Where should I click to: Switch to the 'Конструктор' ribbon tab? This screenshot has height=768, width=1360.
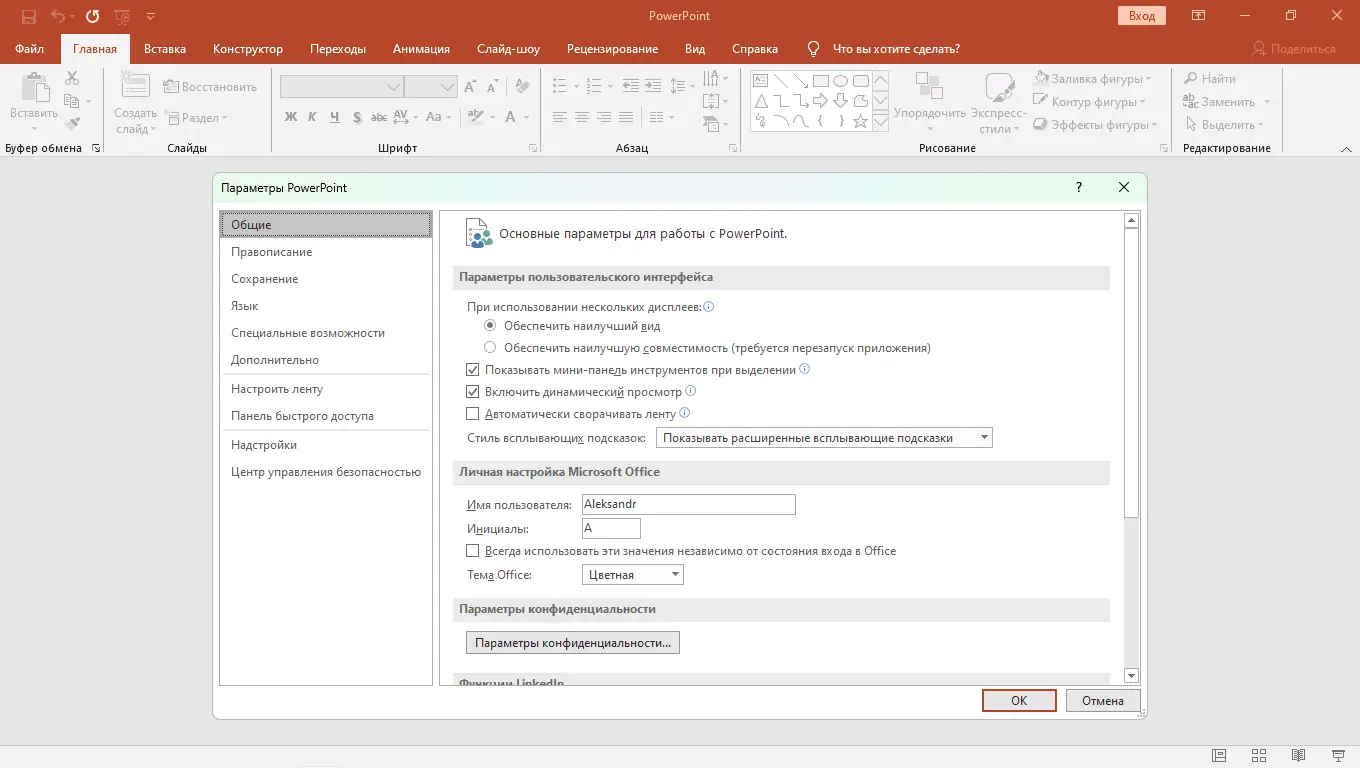tap(248, 49)
